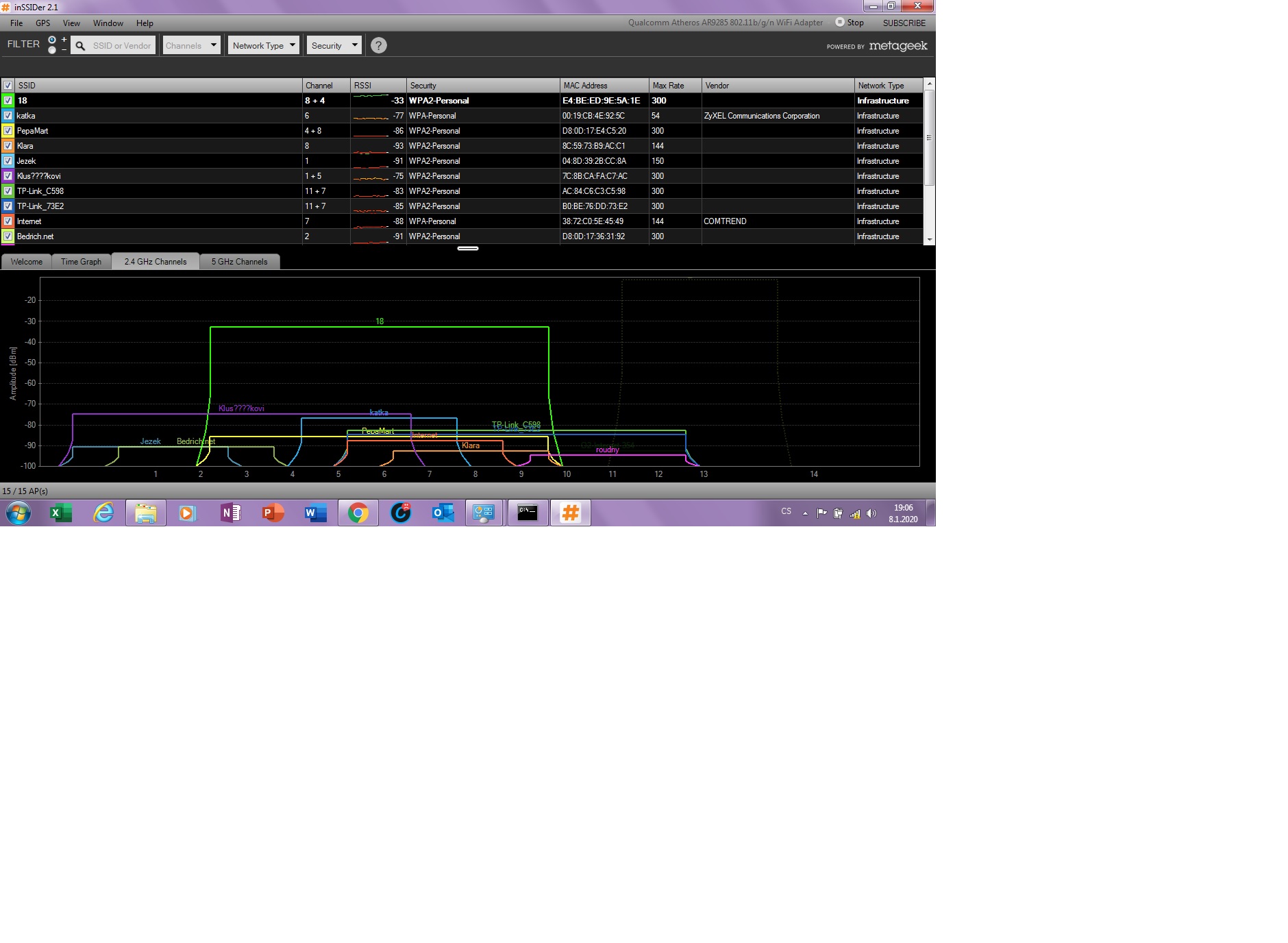The image size is (1288, 943).
Task: Uncheck the TP-Link_C598 network checkbox
Action: [8, 191]
